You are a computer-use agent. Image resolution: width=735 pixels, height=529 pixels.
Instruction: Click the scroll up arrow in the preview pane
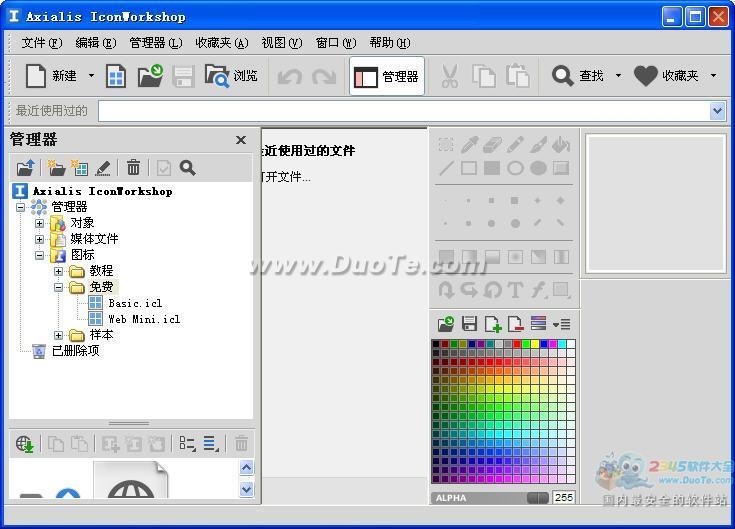pyautogui.click(x=247, y=467)
